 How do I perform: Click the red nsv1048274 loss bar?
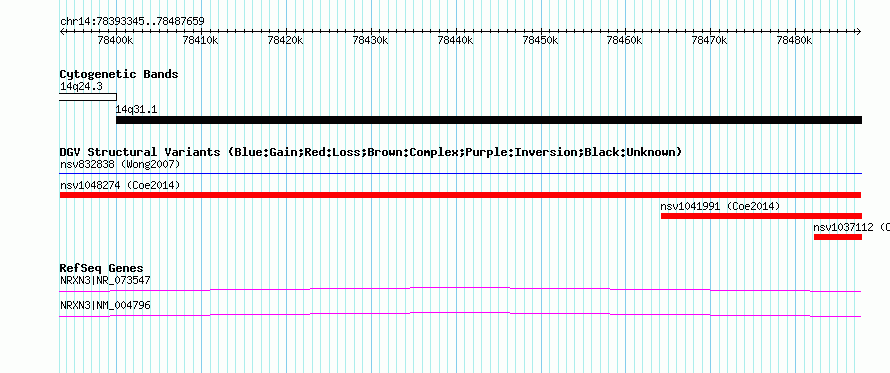(460, 195)
